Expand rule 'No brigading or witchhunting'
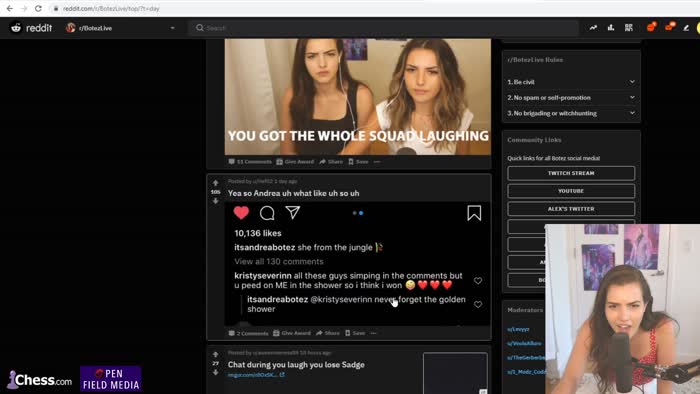Viewport: 700px width, 394px height. pos(571,113)
